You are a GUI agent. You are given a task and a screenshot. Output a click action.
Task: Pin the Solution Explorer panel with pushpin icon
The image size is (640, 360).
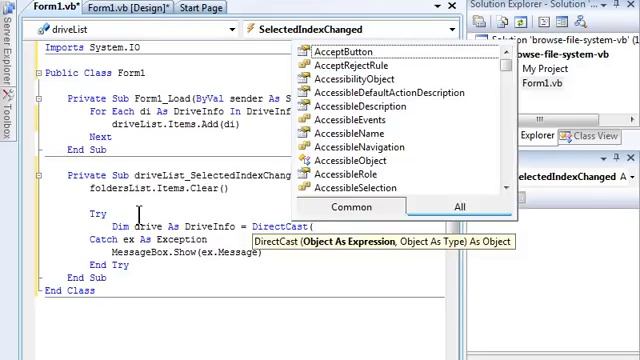(x=616, y=4)
